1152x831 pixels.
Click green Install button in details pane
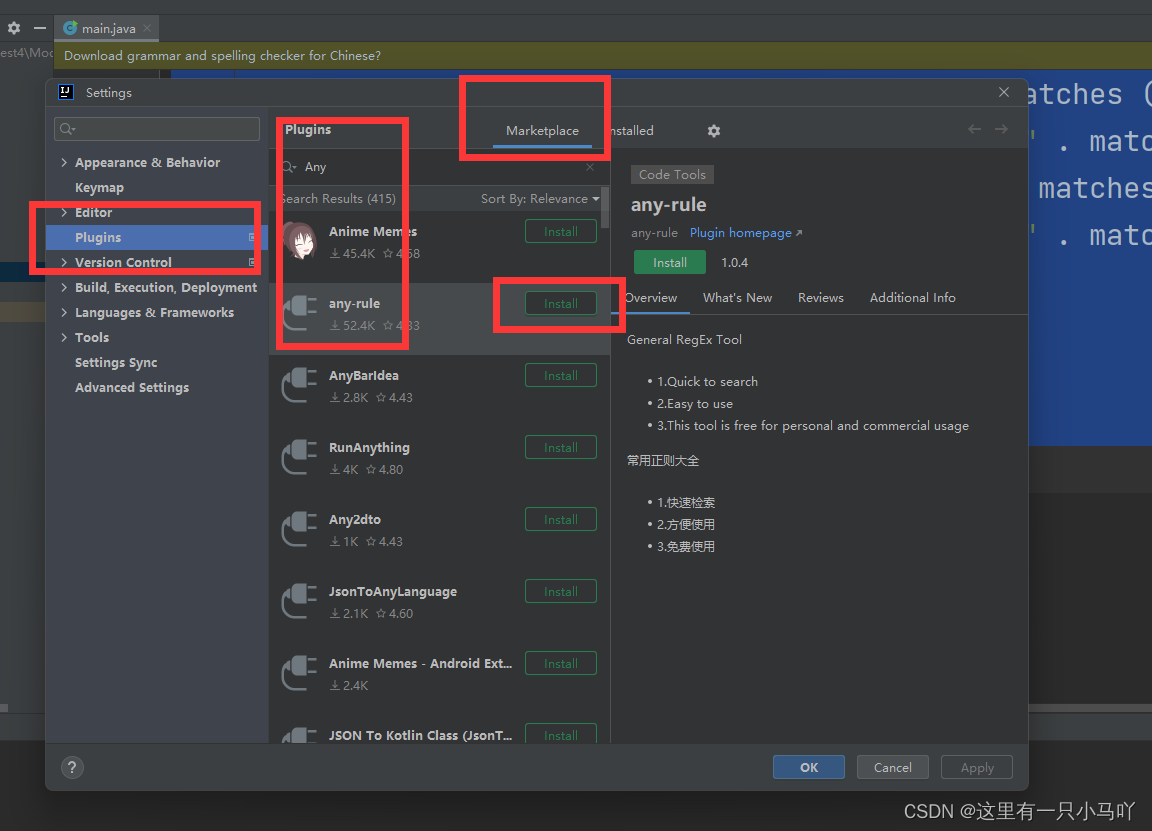(x=669, y=262)
